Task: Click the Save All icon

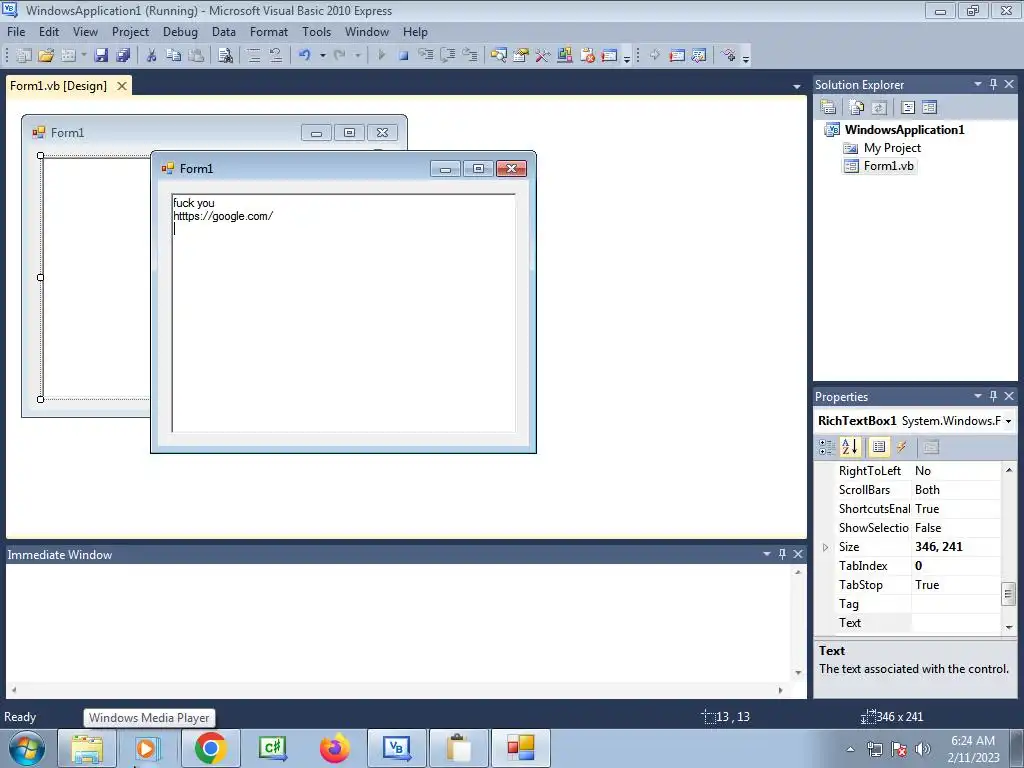Action: [123, 56]
